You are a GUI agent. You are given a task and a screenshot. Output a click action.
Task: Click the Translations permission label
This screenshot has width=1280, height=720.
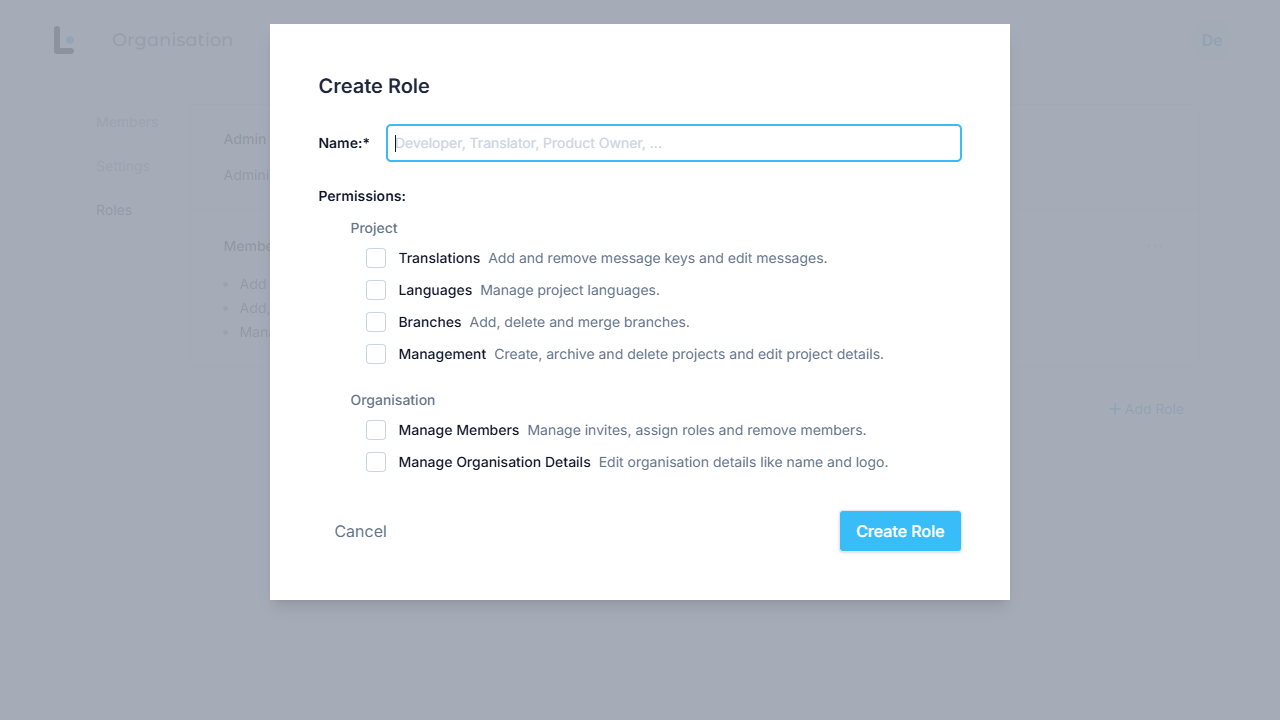tap(439, 258)
